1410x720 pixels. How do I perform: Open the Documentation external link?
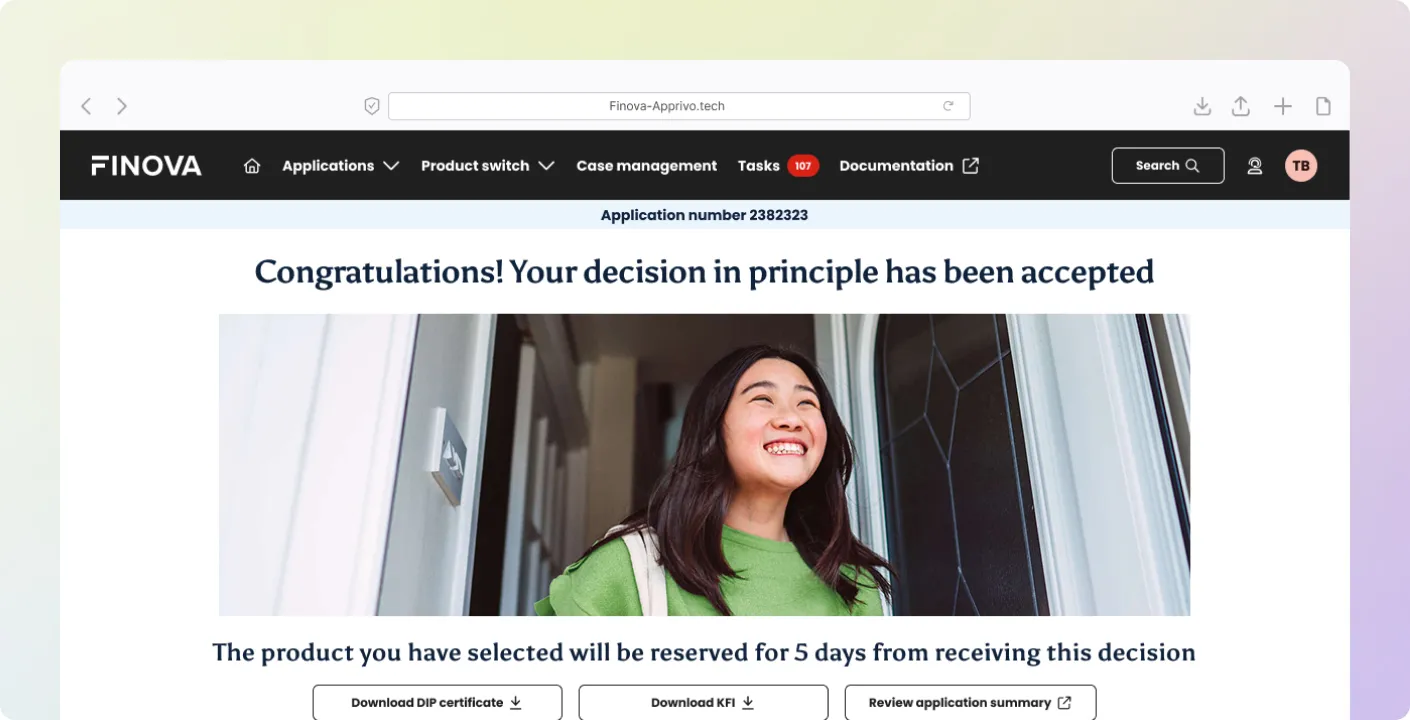[x=909, y=166]
